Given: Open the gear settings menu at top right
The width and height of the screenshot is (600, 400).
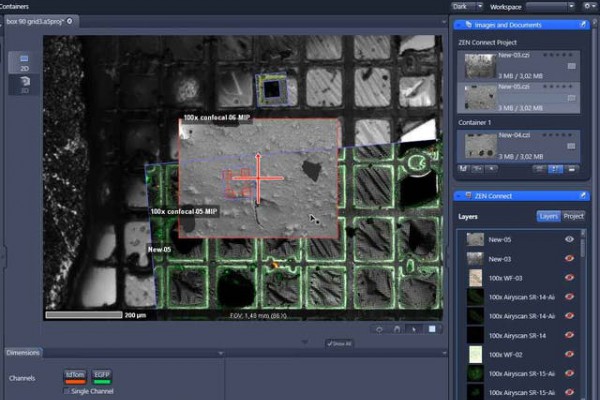Looking at the screenshot, I should [588, 6].
